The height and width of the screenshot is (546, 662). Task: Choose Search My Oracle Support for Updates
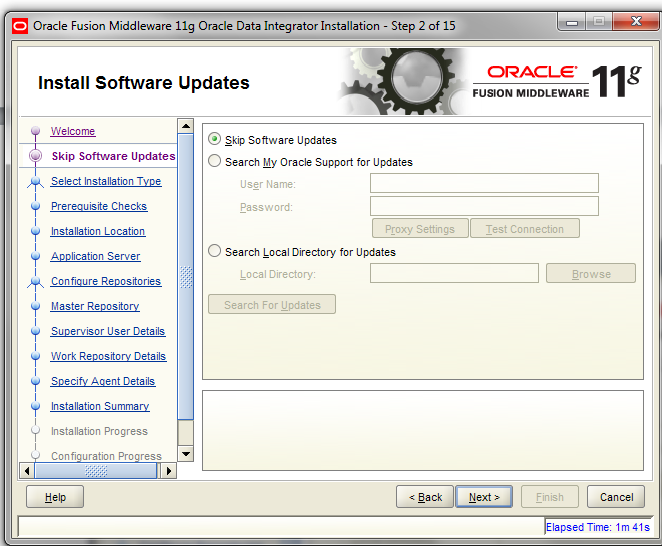[214, 161]
